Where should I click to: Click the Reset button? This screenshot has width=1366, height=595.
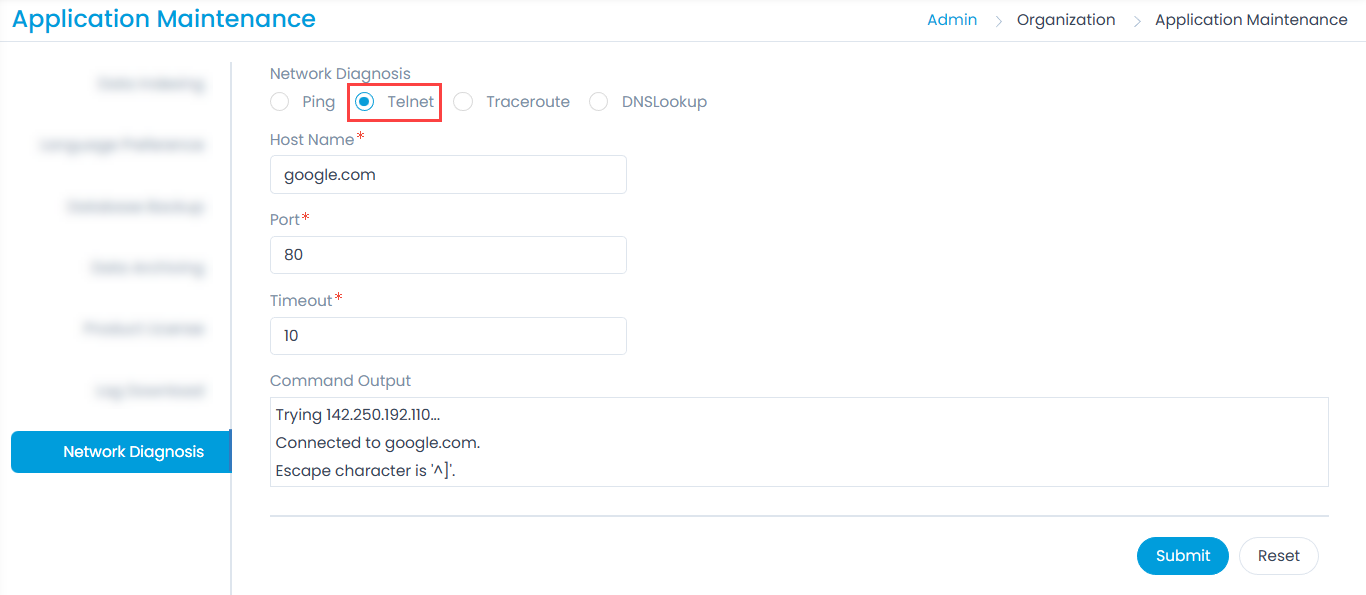(1278, 556)
